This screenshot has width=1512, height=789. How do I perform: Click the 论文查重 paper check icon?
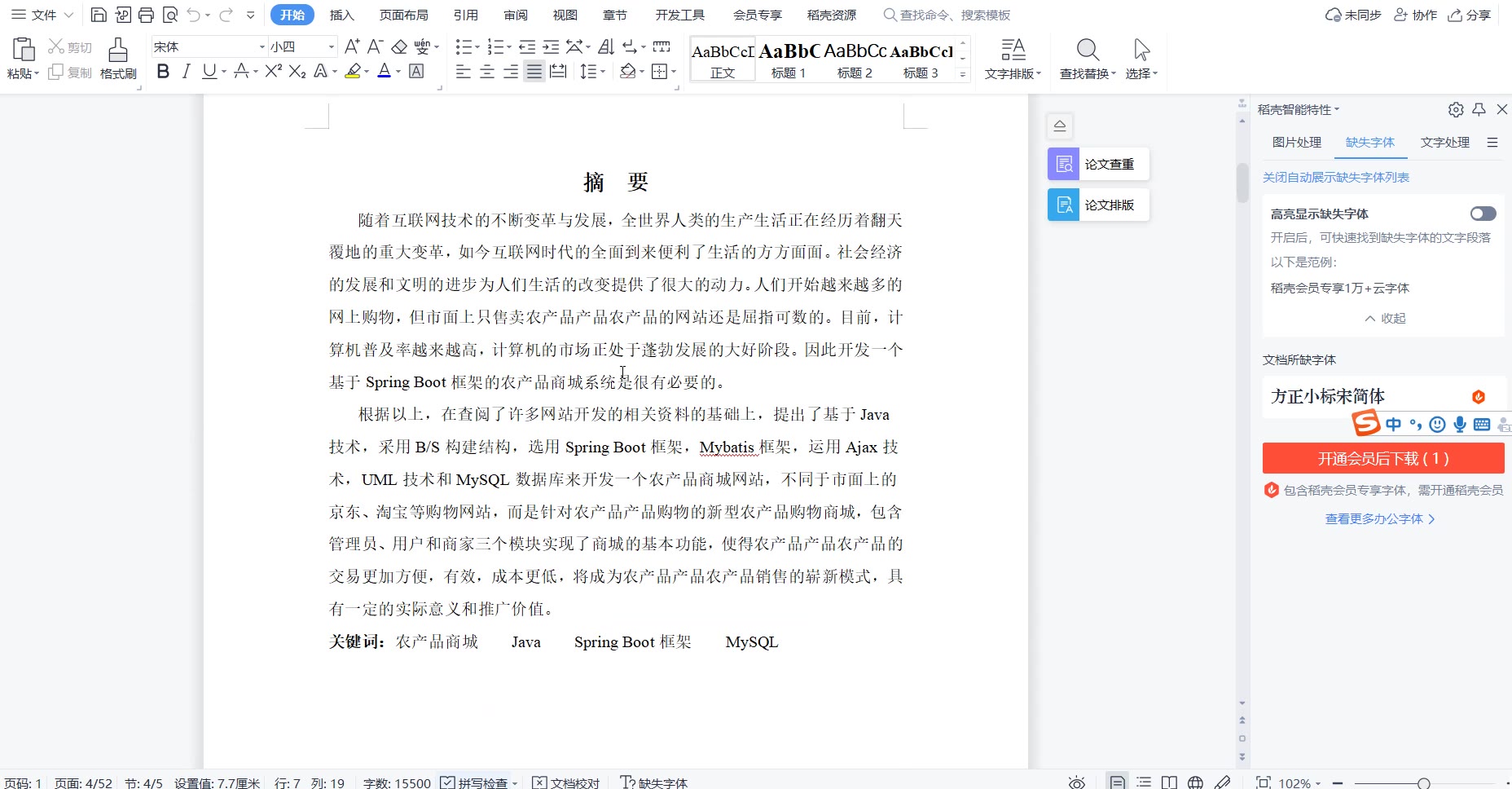[1063, 164]
